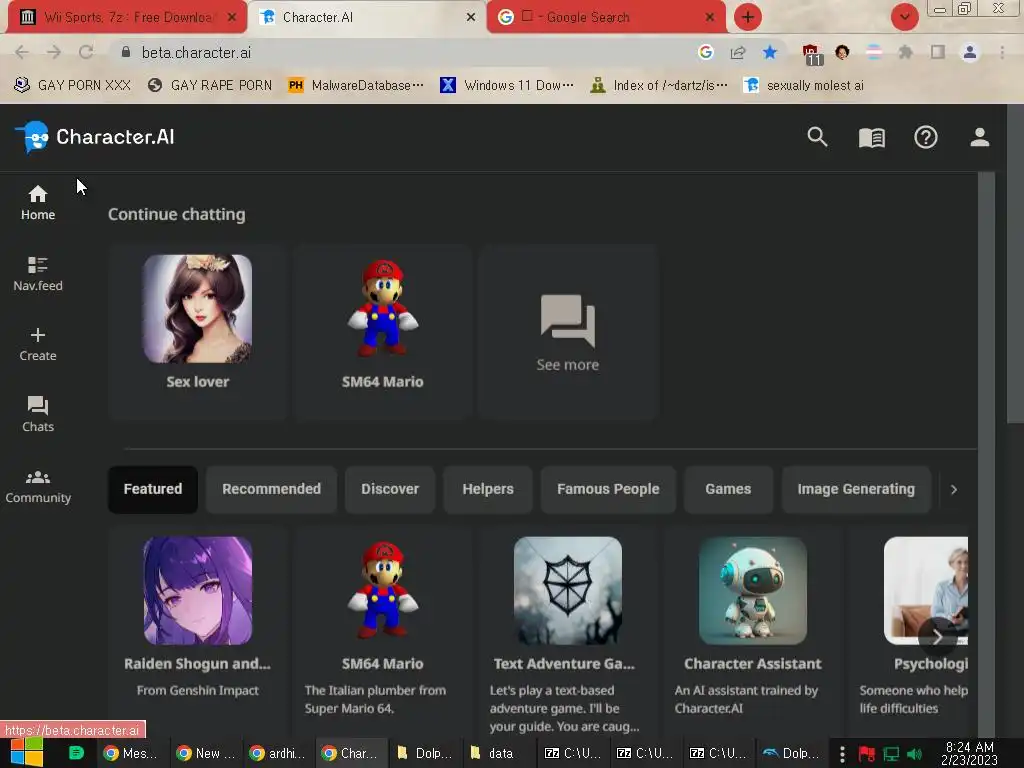Select the Featured category tab
1024x768 pixels.
pyautogui.click(x=153, y=489)
